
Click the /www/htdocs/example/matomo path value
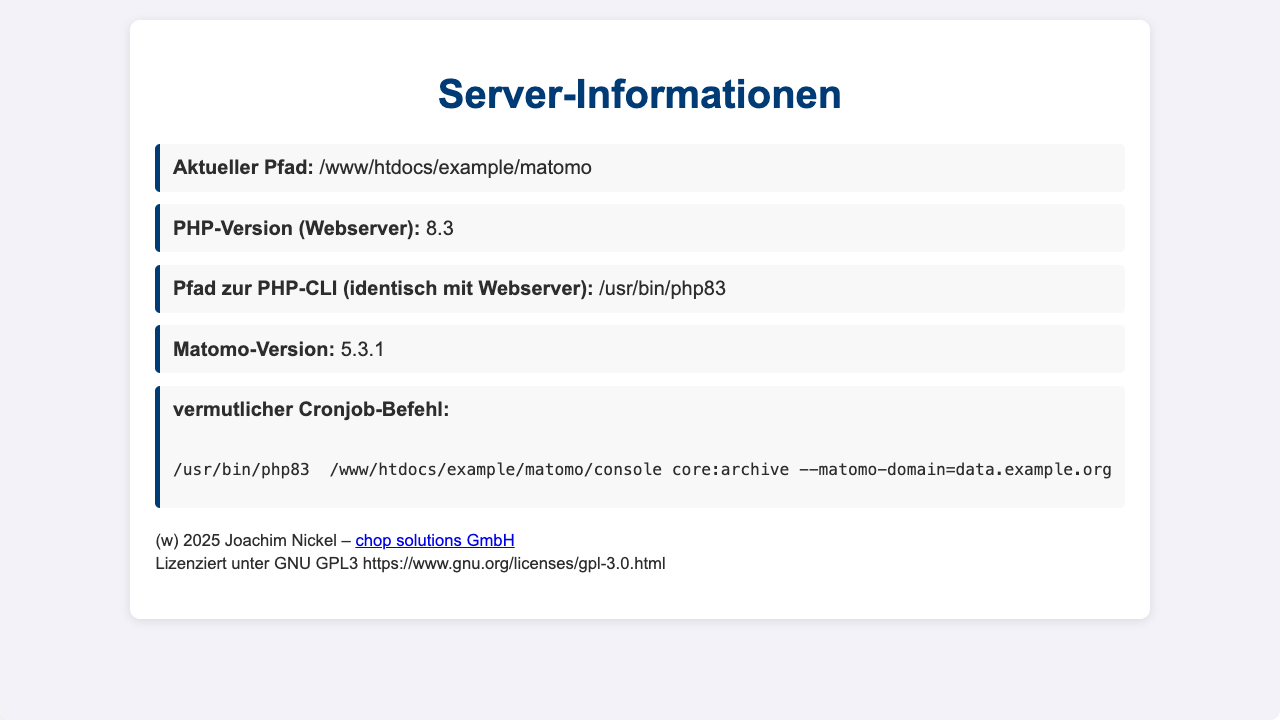pos(455,168)
